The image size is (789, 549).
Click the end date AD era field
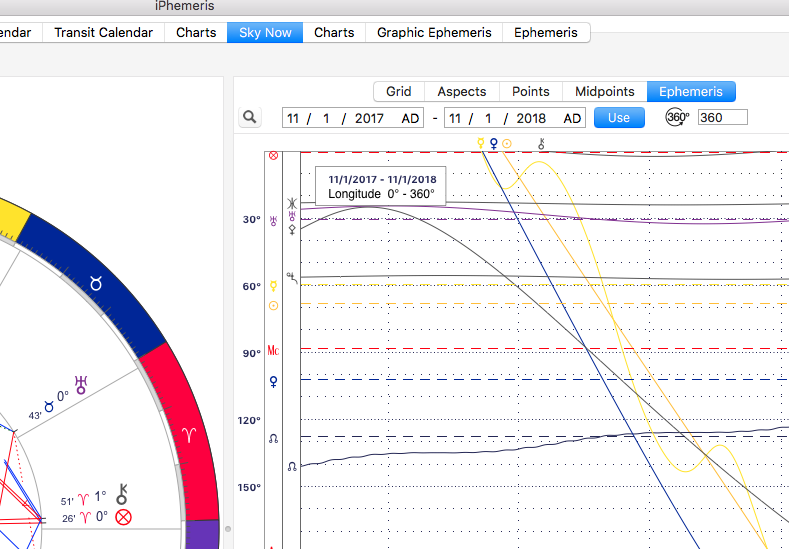point(572,118)
